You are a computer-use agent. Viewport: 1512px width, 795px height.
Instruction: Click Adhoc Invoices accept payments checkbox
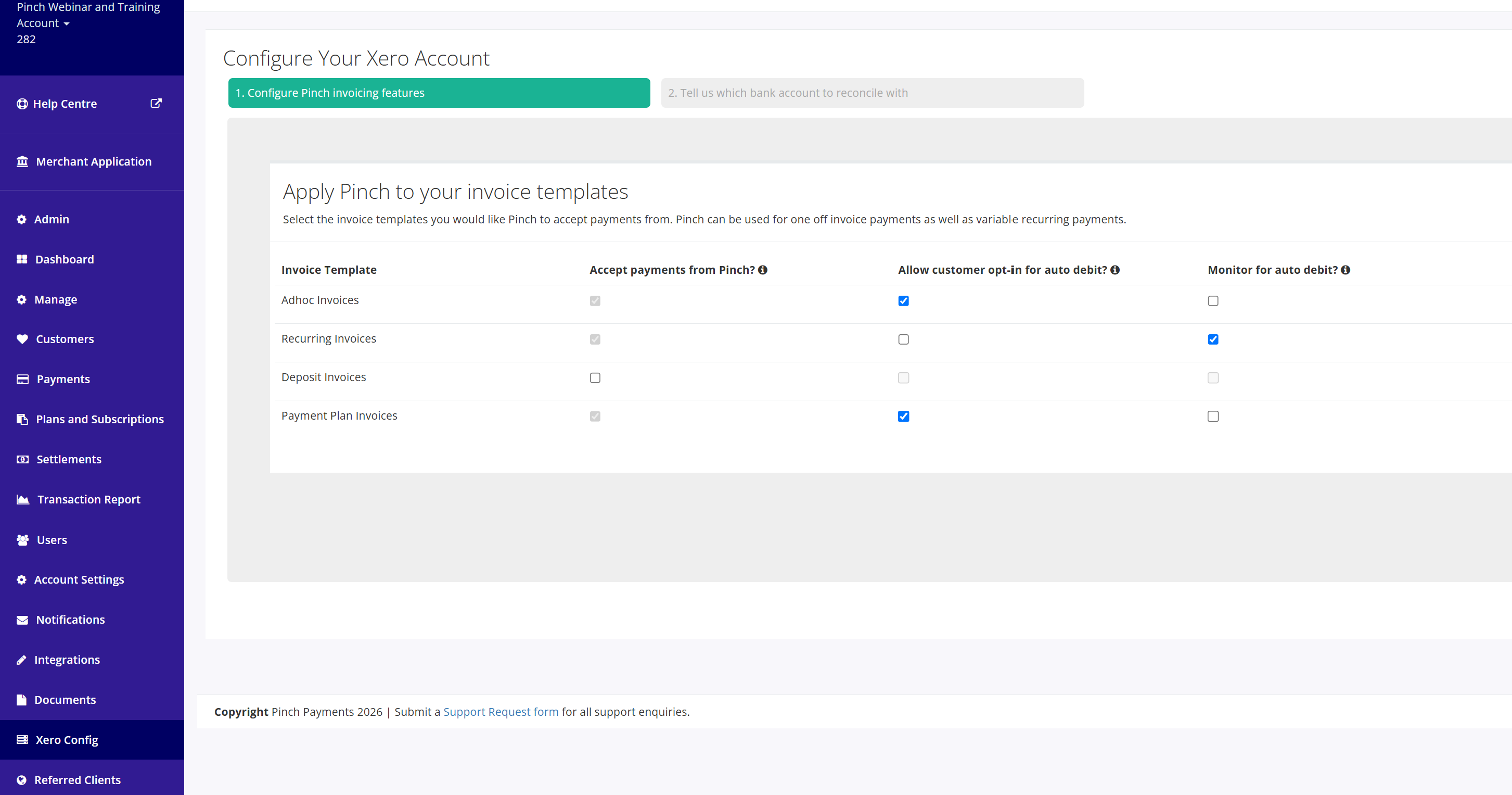595,301
